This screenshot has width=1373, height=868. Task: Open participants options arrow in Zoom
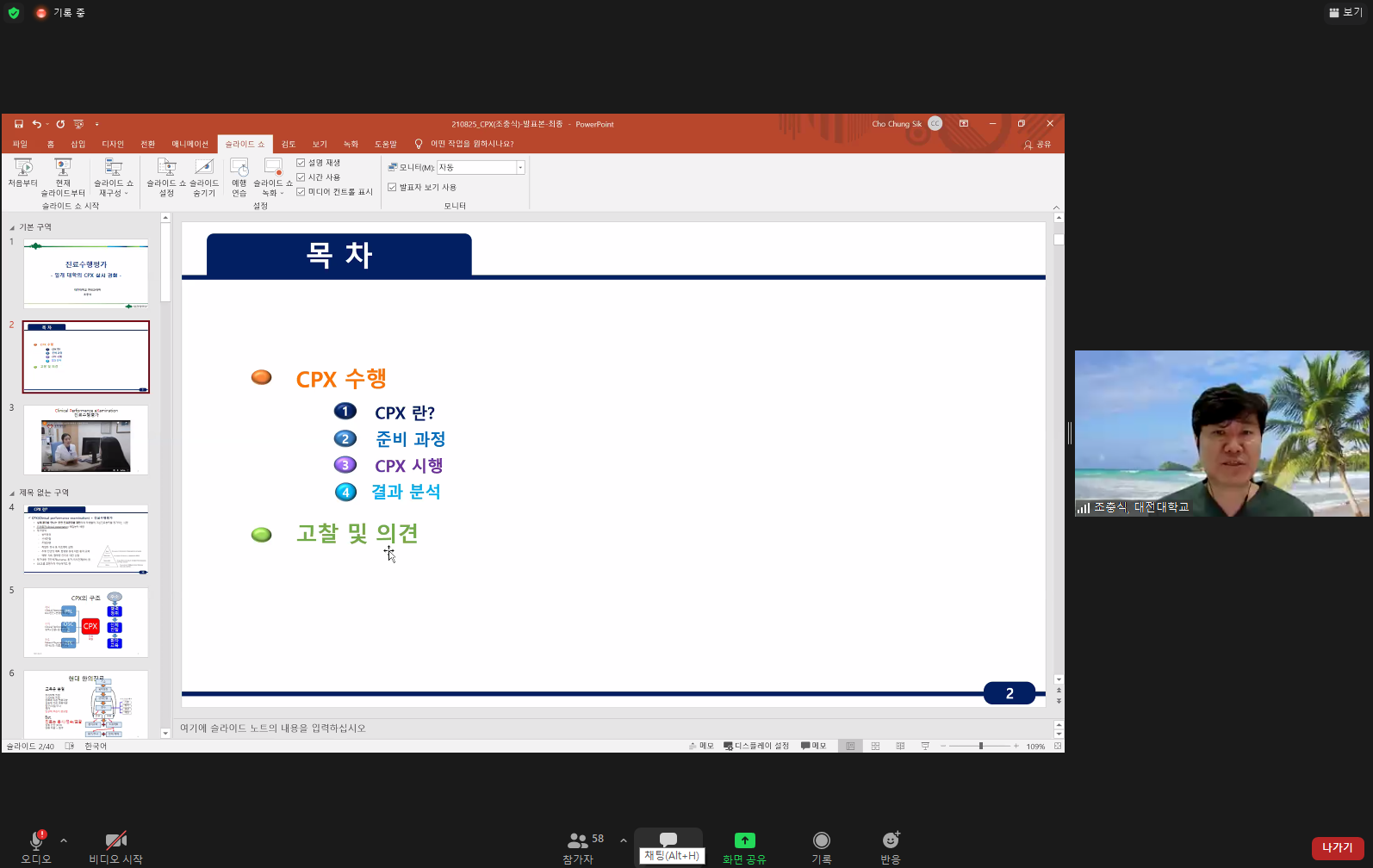click(x=624, y=840)
